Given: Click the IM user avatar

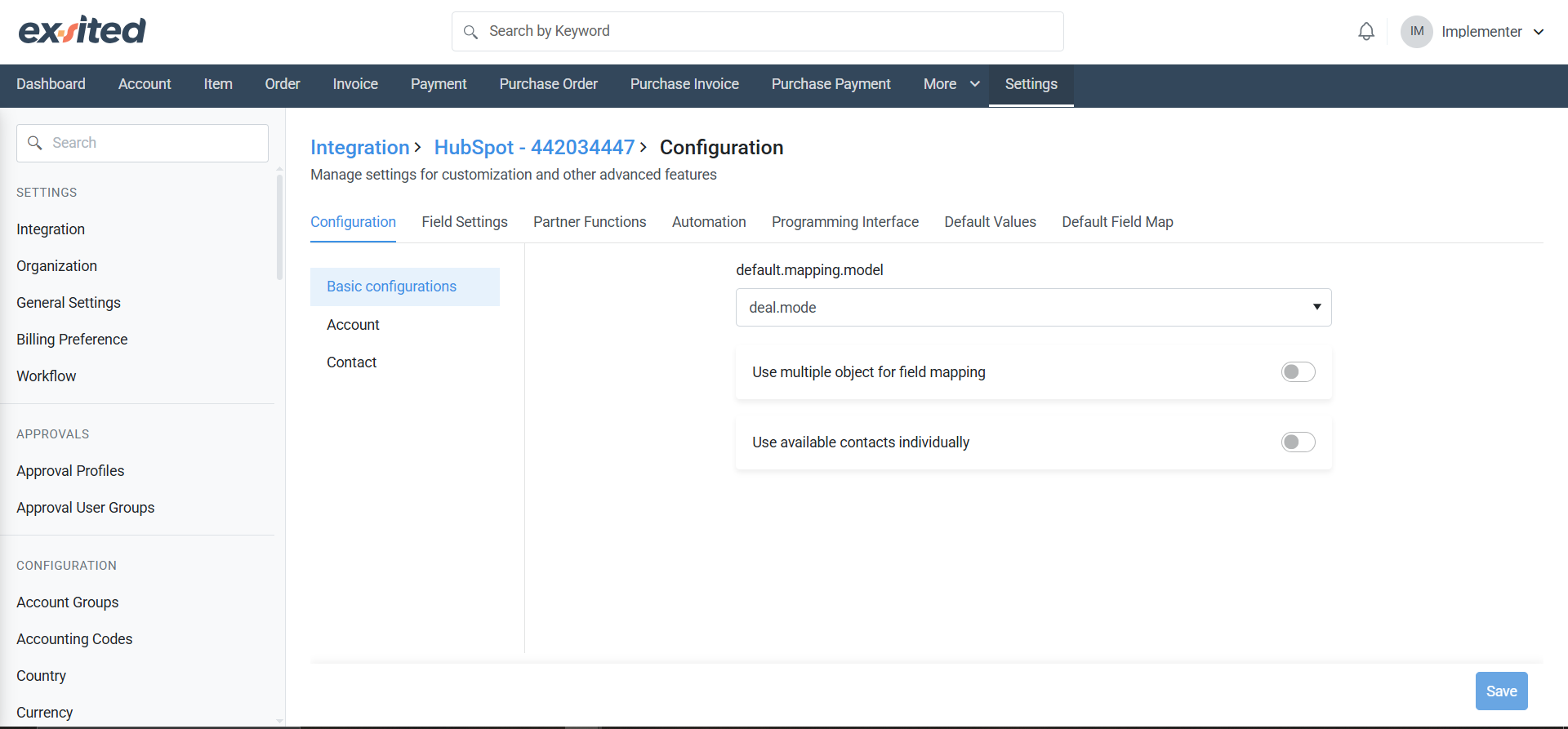Looking at the screenshot, I should point(1417,32).
